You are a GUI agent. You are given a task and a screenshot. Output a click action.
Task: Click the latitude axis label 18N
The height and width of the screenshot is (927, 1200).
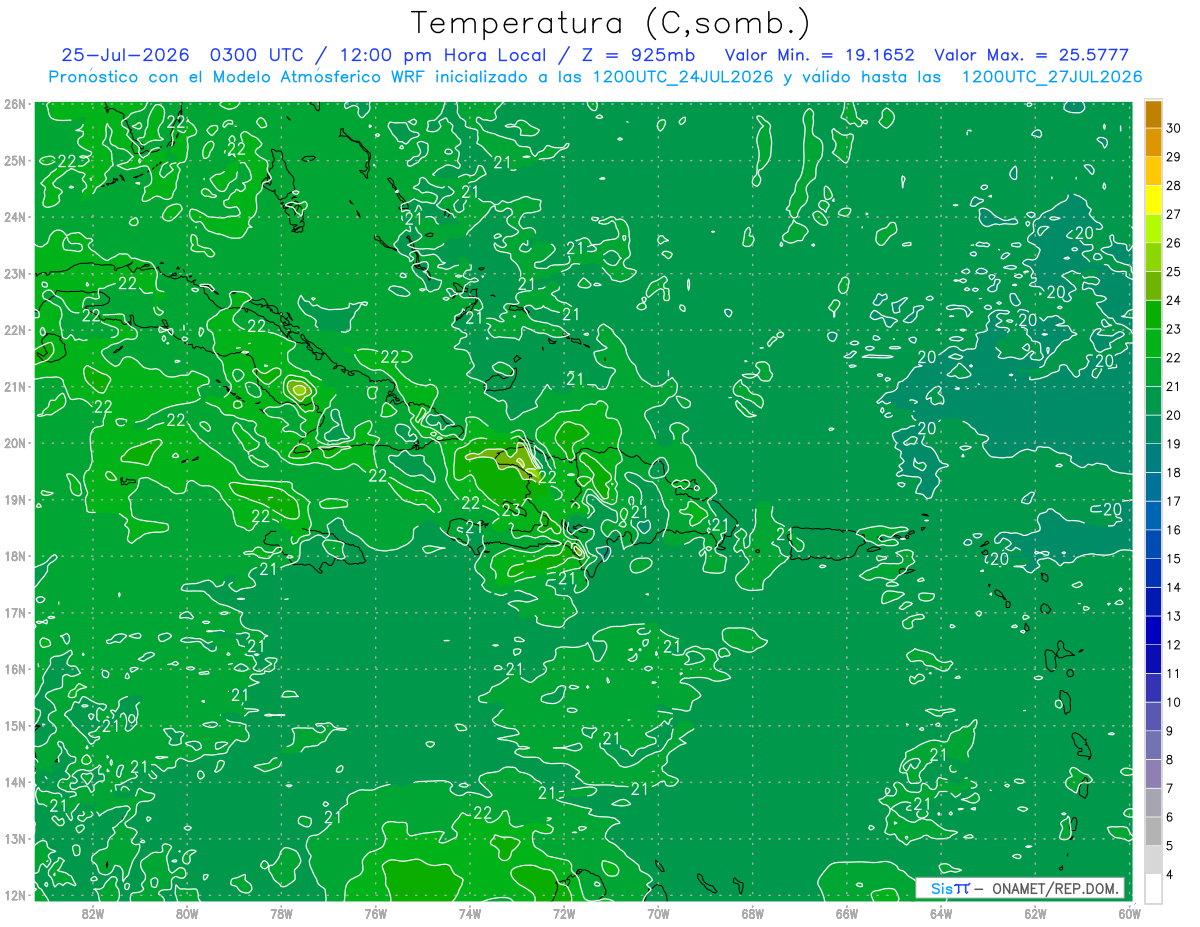click(x=14, y=556)
